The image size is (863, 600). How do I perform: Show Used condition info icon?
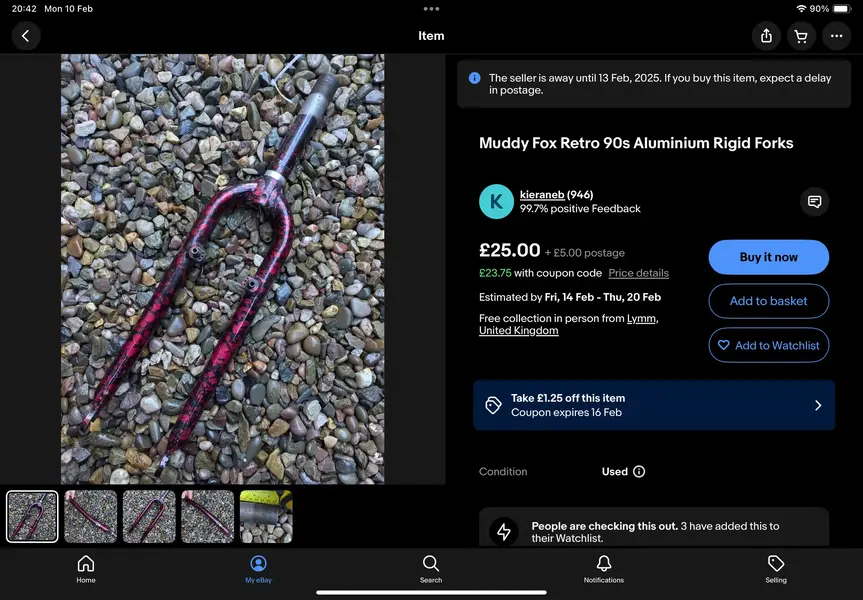tap(639, 472)
